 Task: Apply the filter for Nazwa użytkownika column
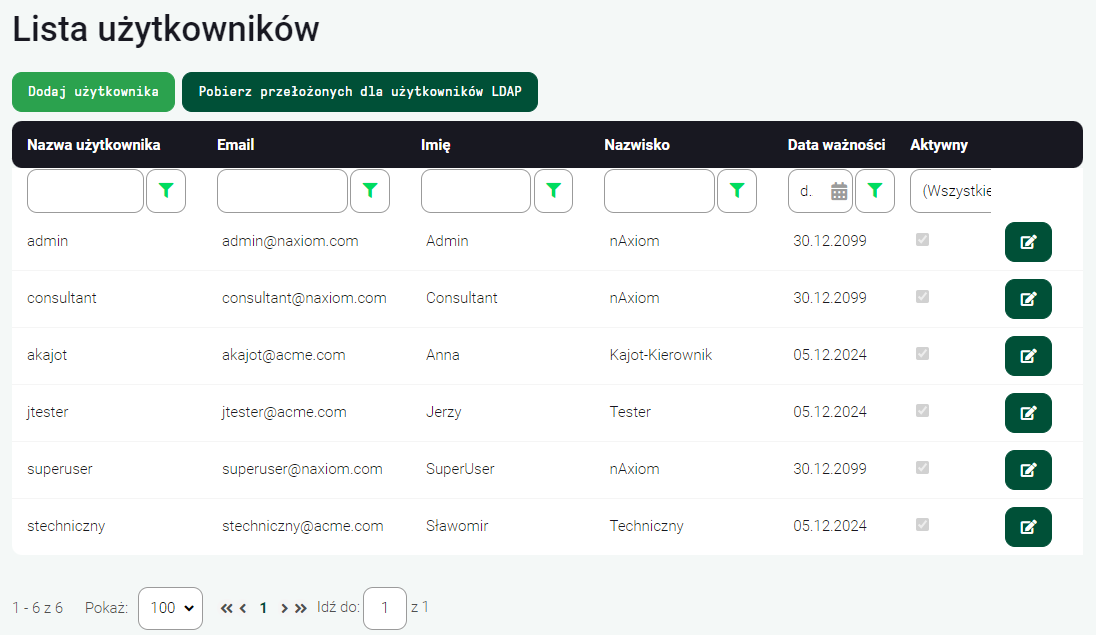click(x=166, y=190)
